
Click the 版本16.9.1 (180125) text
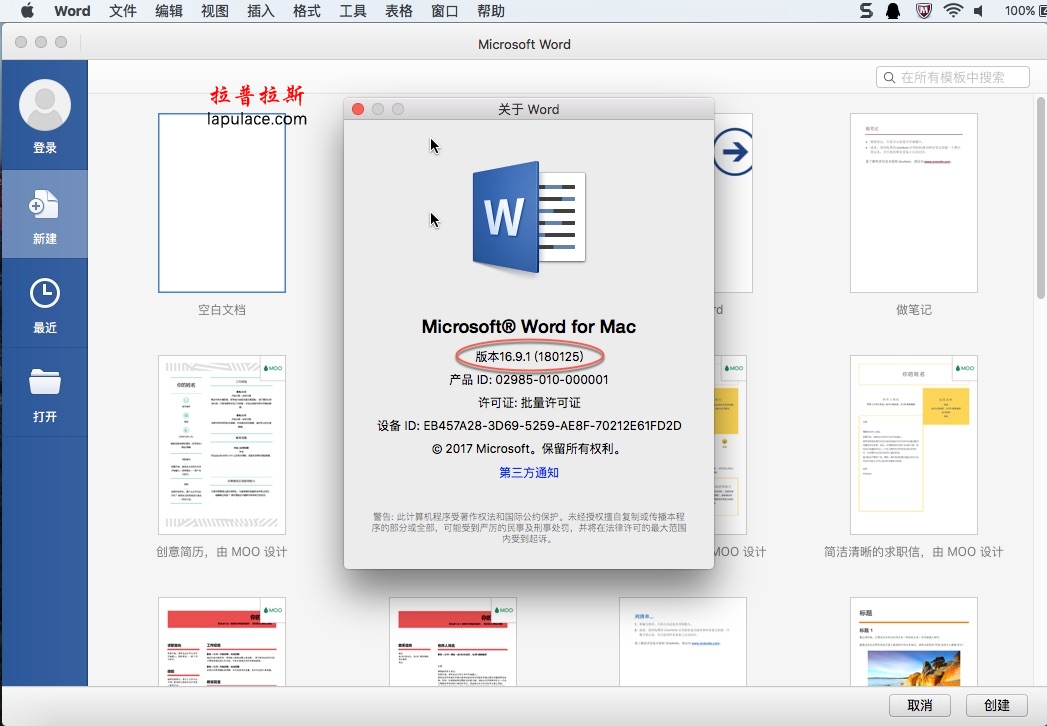tap(530, 357)
